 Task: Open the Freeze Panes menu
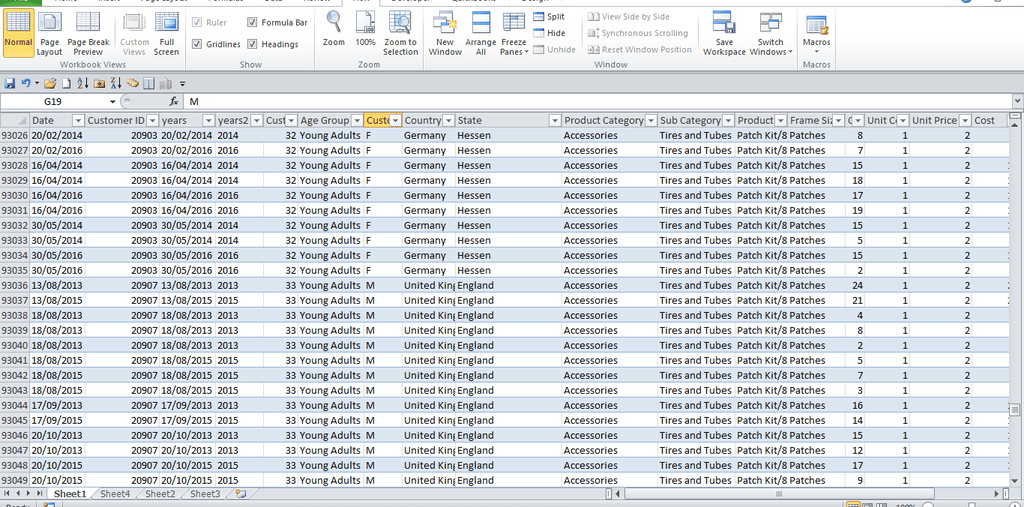point(515,34)
